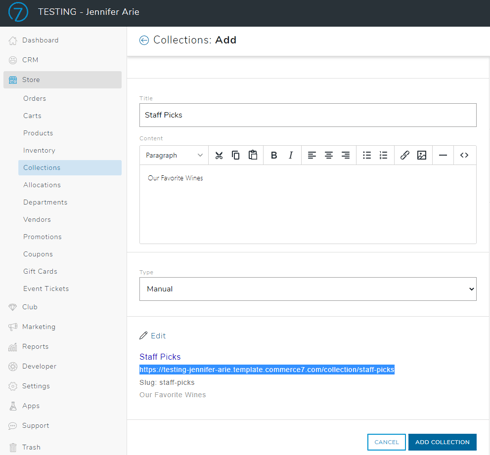490x455 pixels.
Task: Click the Title field containing Staff Picks
Action: coord(308,115)
